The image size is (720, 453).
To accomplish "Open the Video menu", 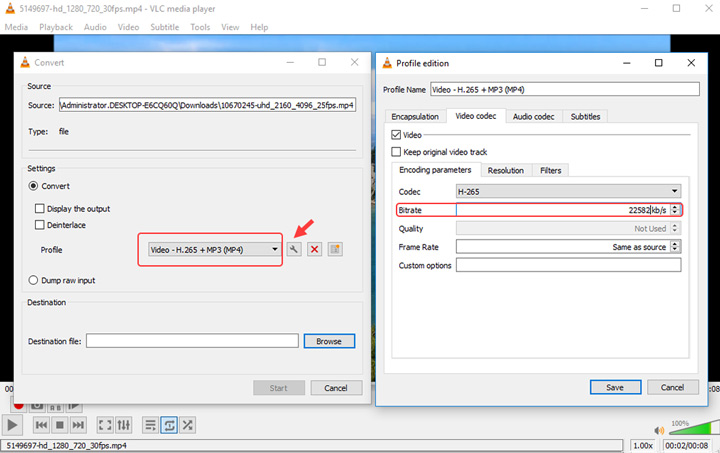I will [128, 27].
